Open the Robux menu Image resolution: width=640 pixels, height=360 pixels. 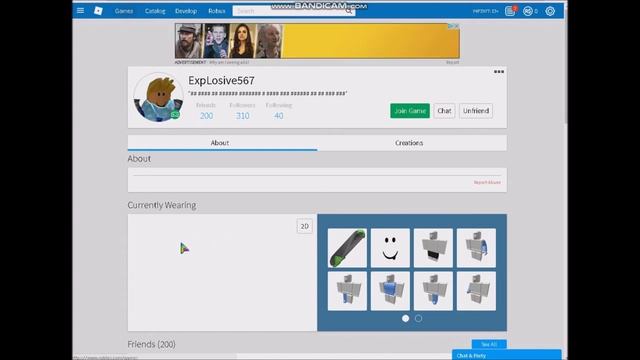(x=217, y=11)
